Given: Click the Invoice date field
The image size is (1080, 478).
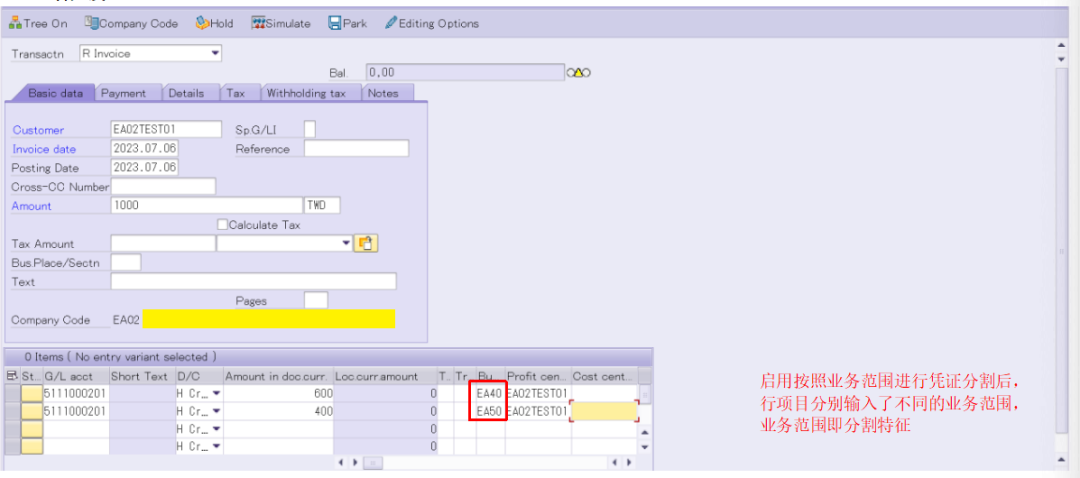Looking at the screenshot, I should coord(145,149).
